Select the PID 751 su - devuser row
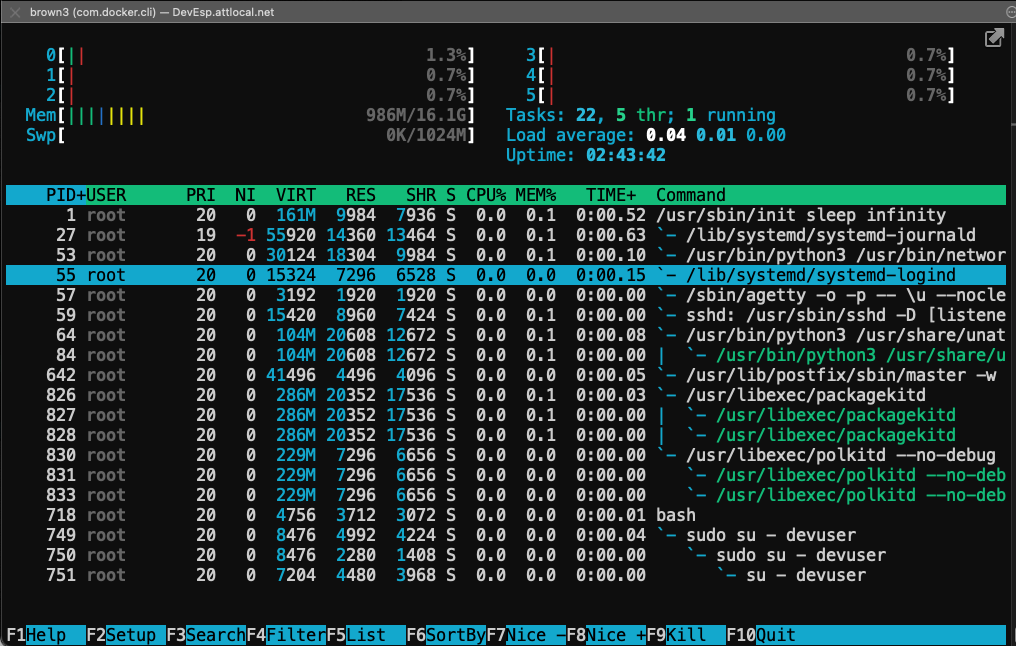This screenshot has width=1016, height=646. pyautogui.click(x=506, y=575)
